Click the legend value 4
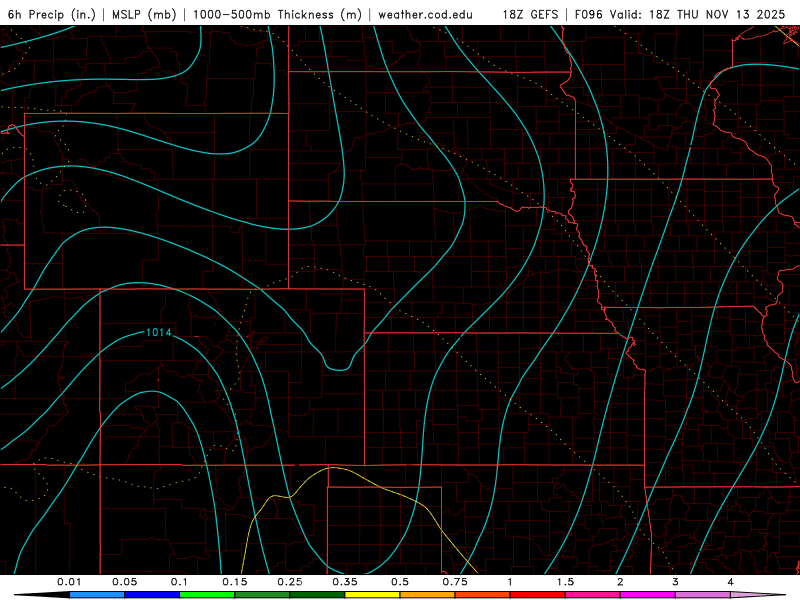Viewport: 800px width, 600px height. (x=730, y=582)
